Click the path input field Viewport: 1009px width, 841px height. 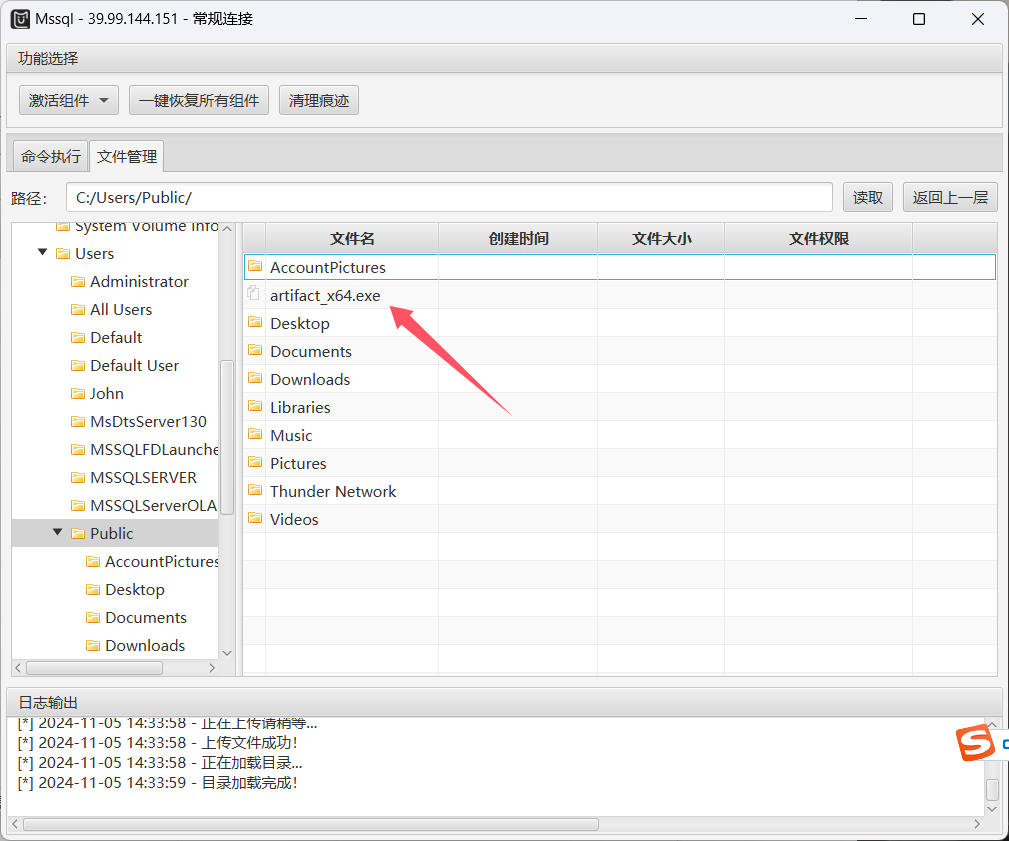pos(449,198)
